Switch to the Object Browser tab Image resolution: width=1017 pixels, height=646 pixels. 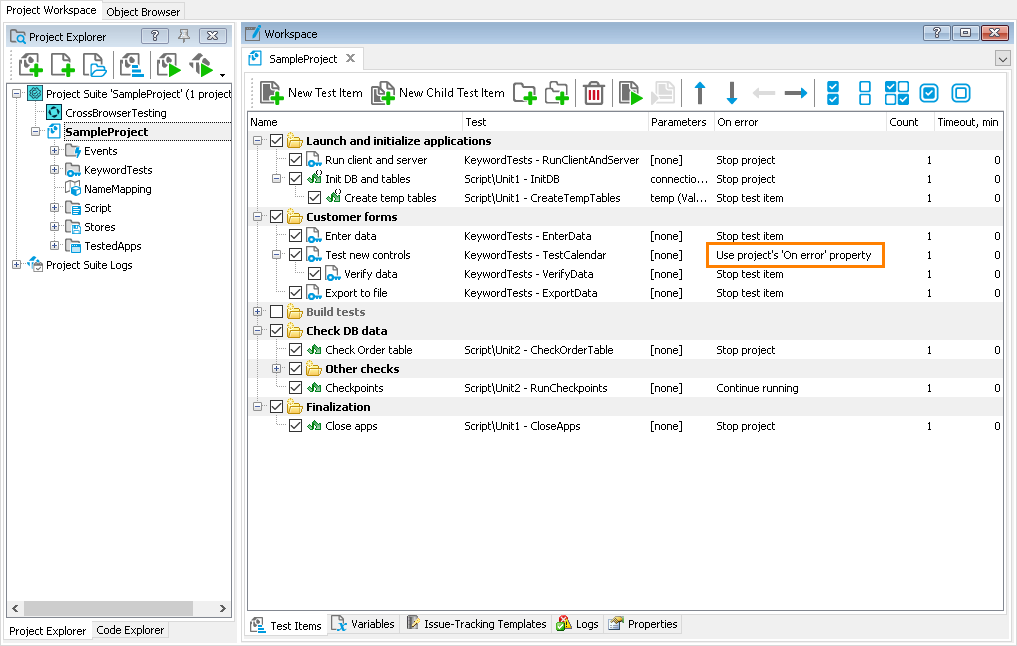[x=142, y=11]
